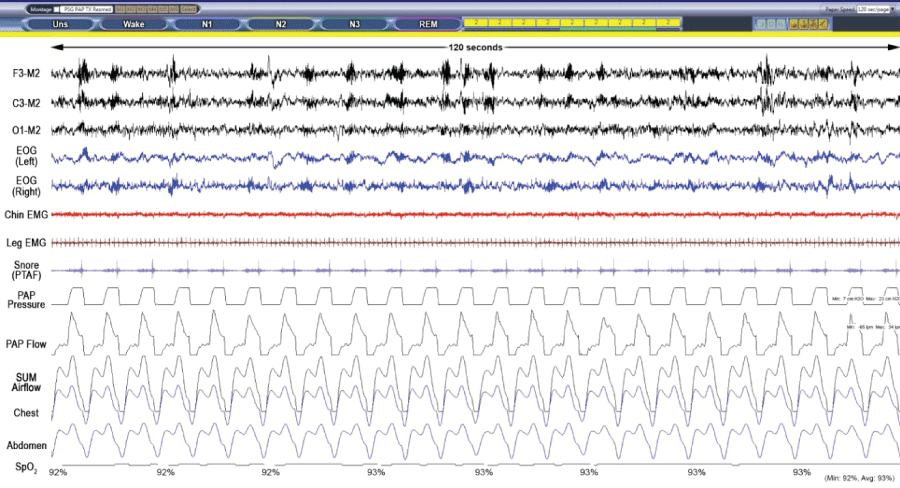
Task: Score epoch as REM
Action: [x=427, y=24]
